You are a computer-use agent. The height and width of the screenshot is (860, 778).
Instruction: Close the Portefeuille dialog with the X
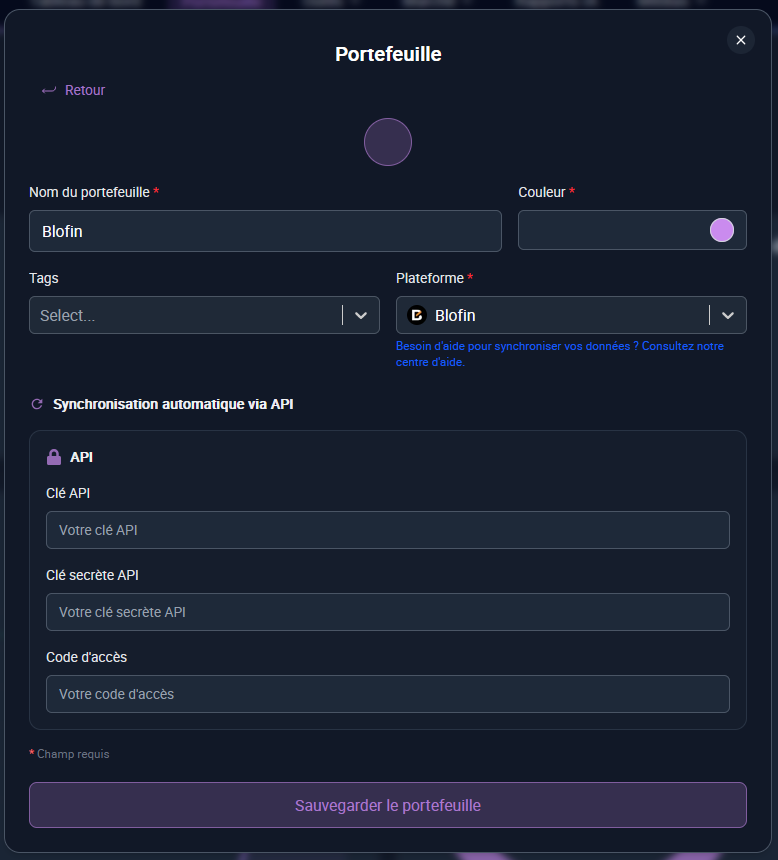tap(740, 40)
